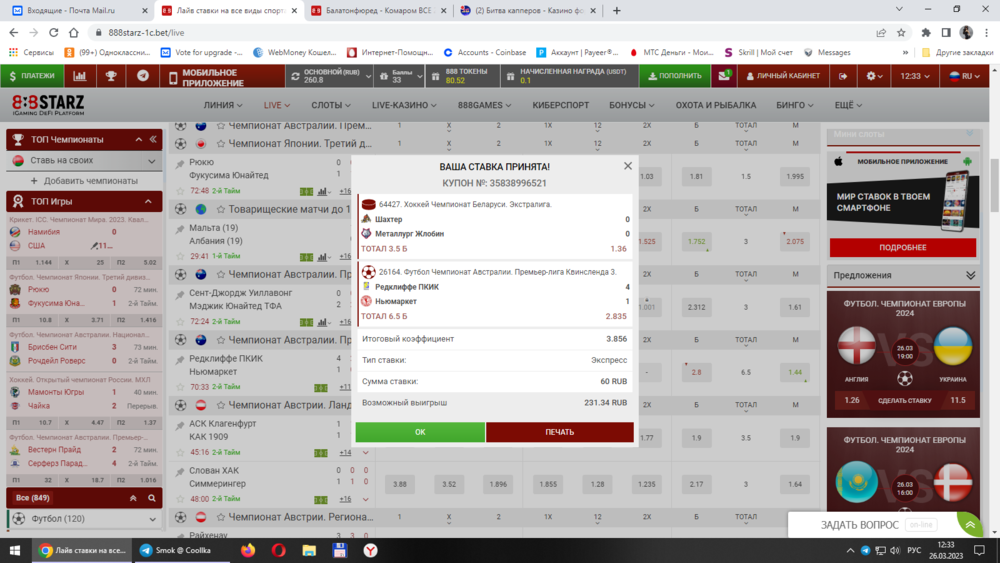The width and height of the screenshot is (1000, 563).
Task: Select 1.26 odds for Англия
Action: tap(852, 400)
